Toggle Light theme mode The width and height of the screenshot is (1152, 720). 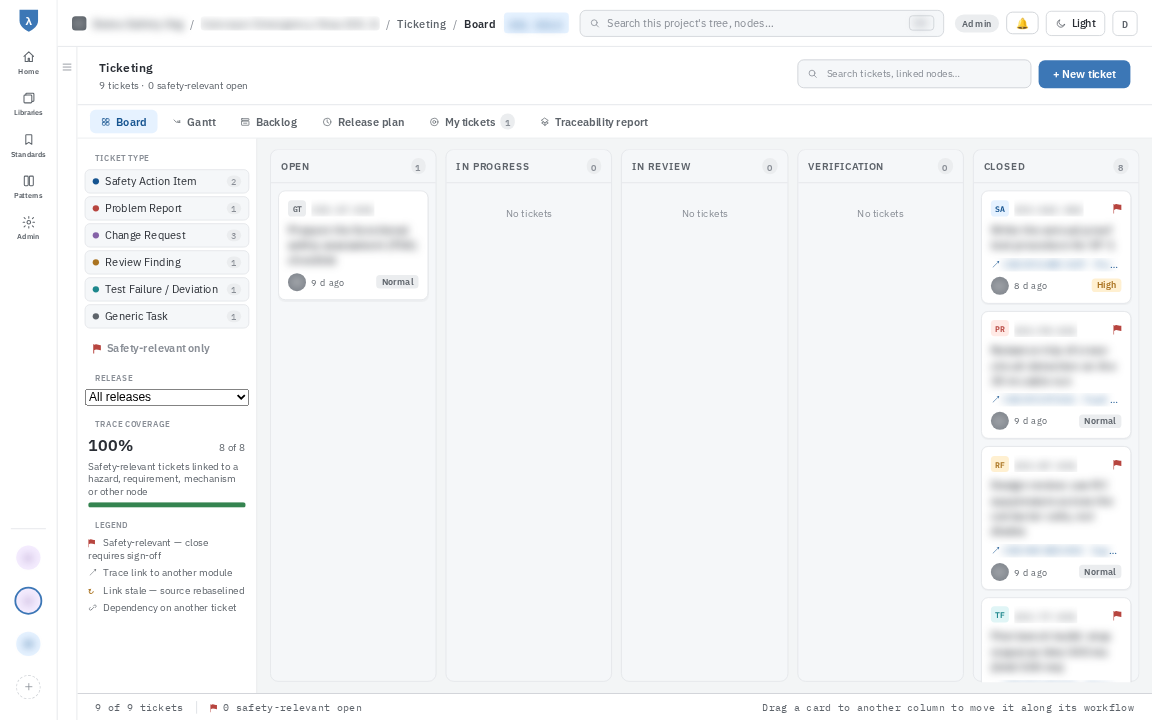point(1076,24)
